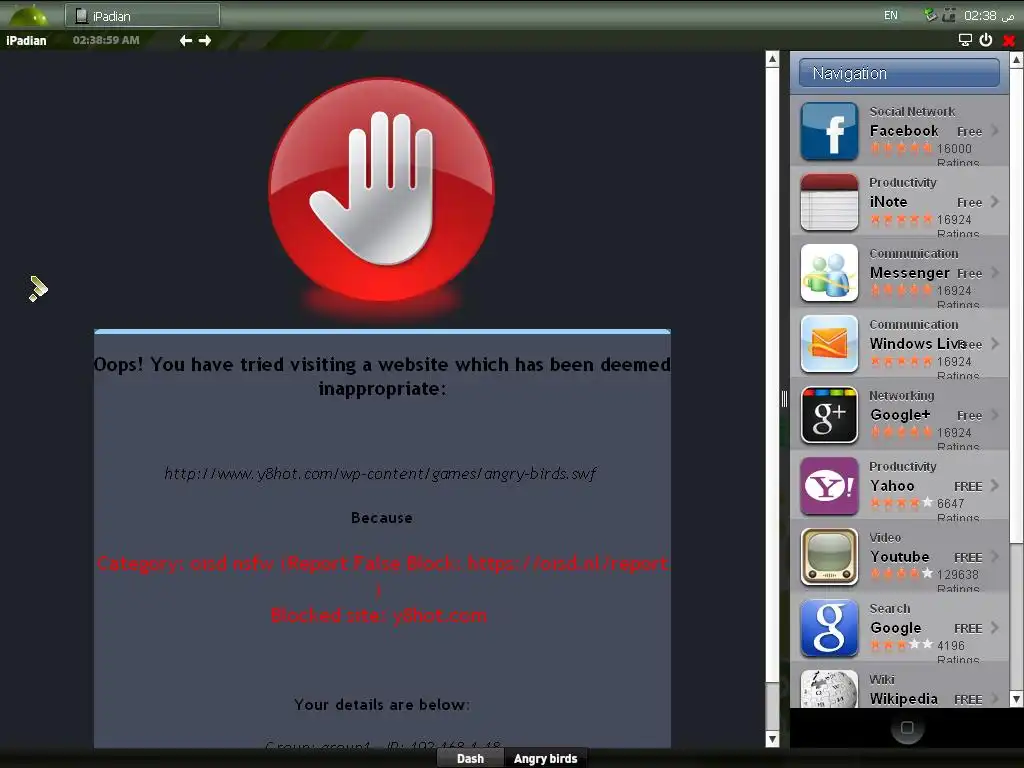Open the Windows Live mail icon

point(829,344)
